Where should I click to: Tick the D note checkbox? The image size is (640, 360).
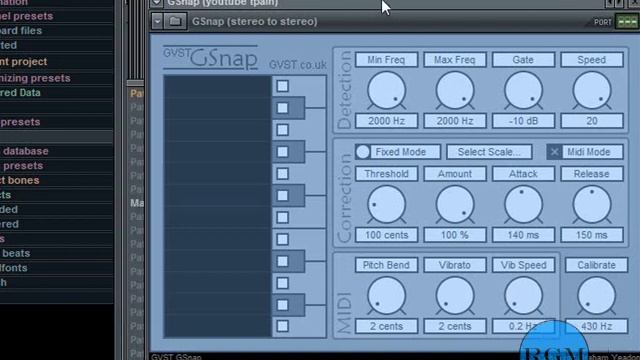pyautogui.click(x=282, y=283)
